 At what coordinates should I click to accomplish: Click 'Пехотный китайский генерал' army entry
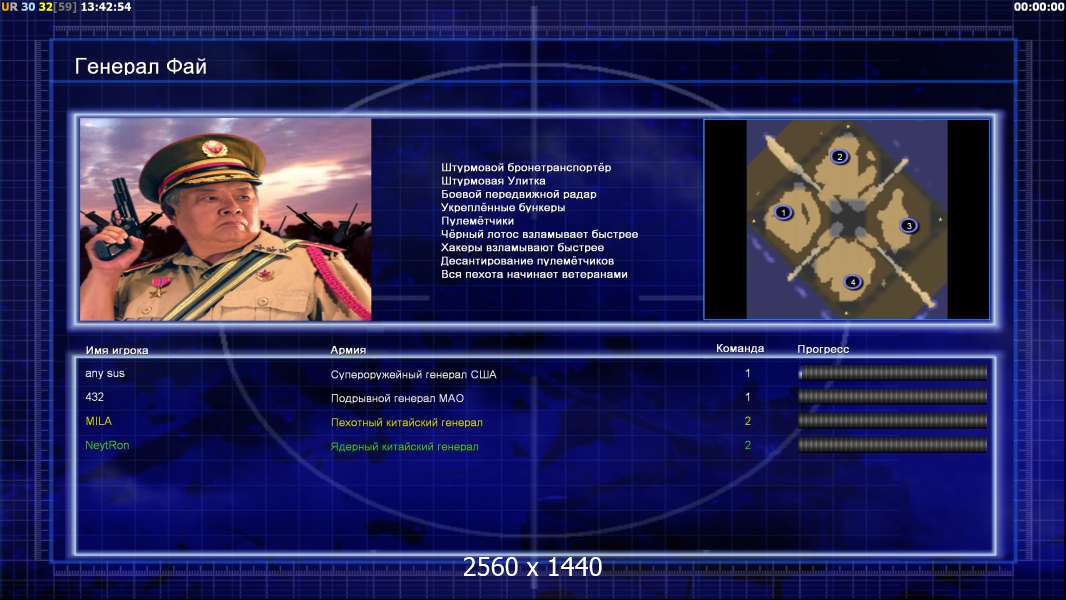point(407,423)
